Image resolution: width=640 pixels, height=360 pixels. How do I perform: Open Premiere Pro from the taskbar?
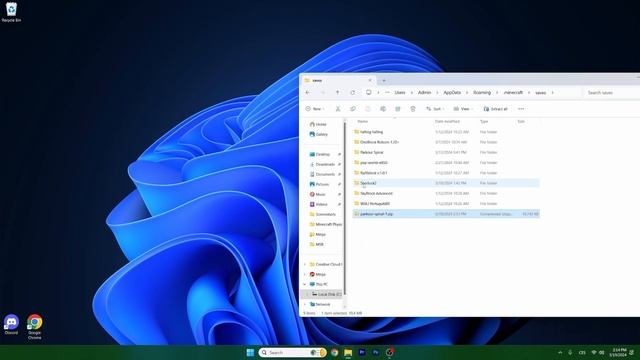362,352
